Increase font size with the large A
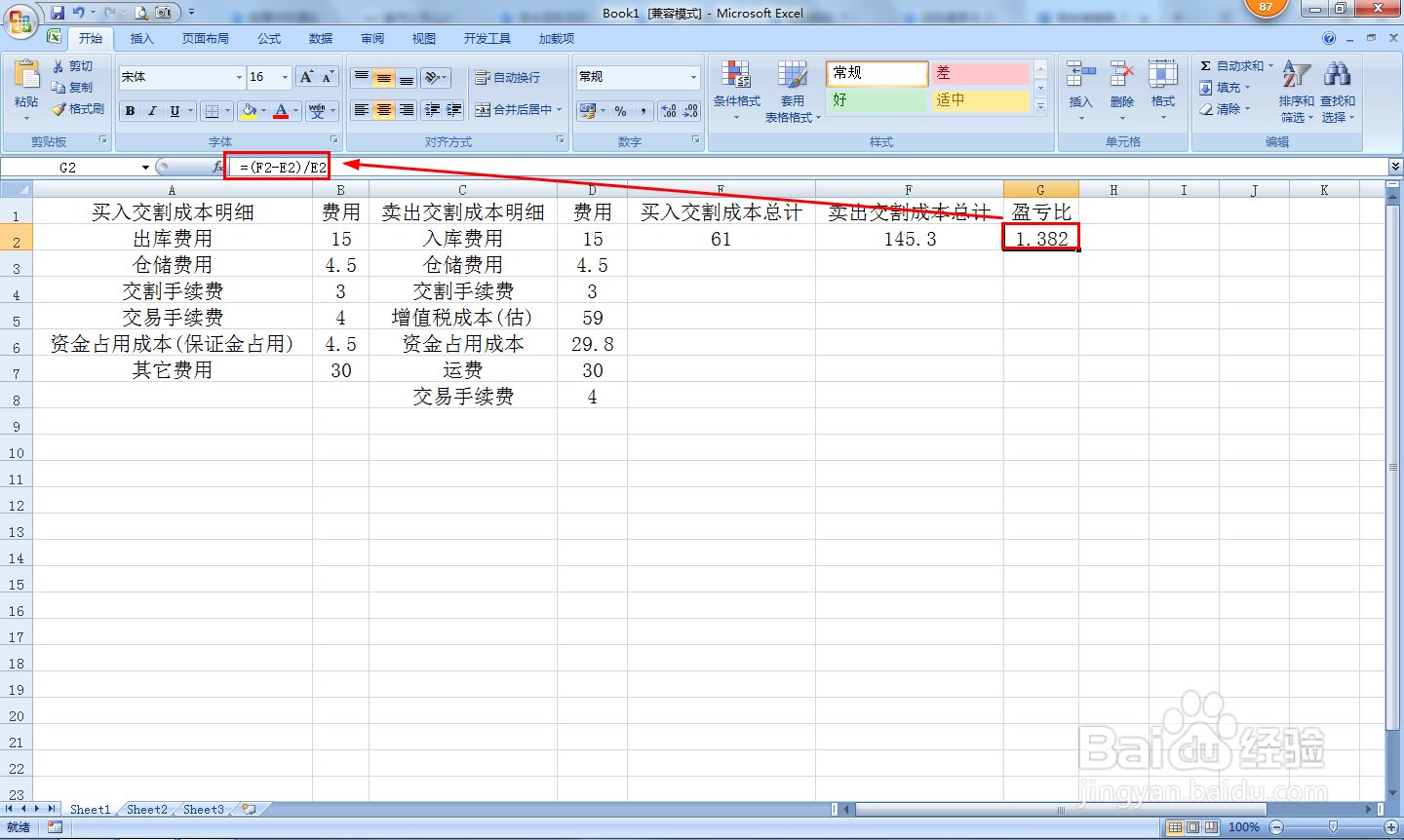 (307, 77)
